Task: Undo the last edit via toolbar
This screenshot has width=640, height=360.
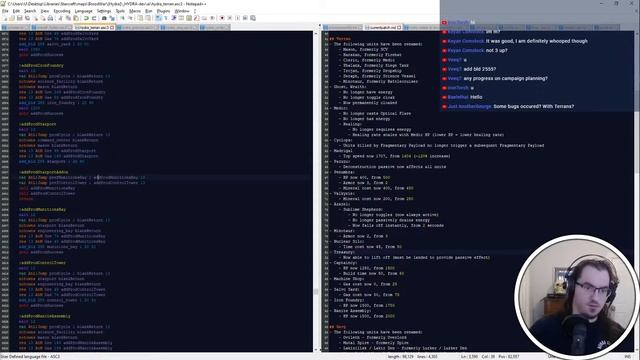Action: pyautogui.click(x=86, y=18)
